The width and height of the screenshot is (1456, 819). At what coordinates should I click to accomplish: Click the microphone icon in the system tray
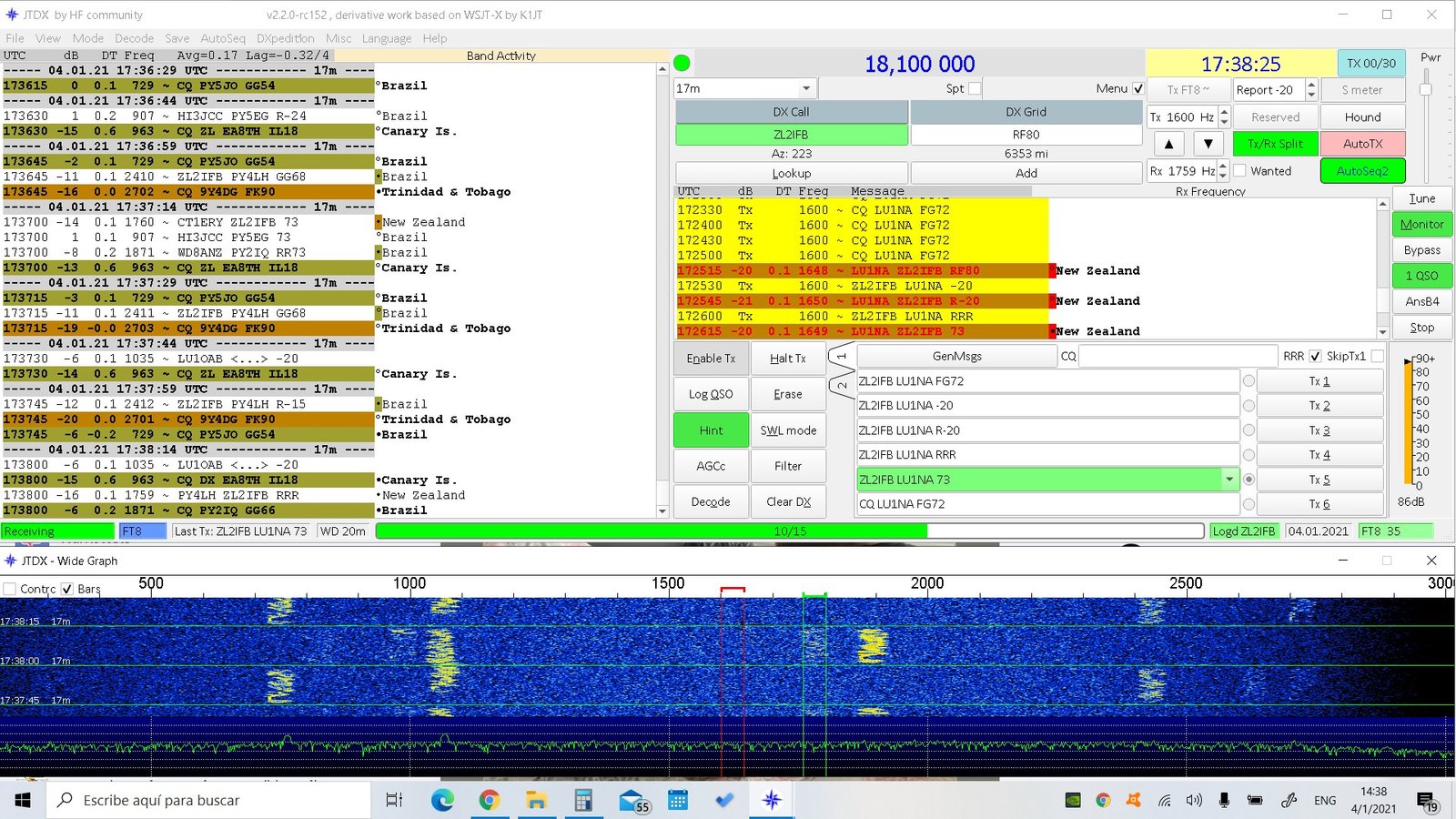coord(1224,800)
